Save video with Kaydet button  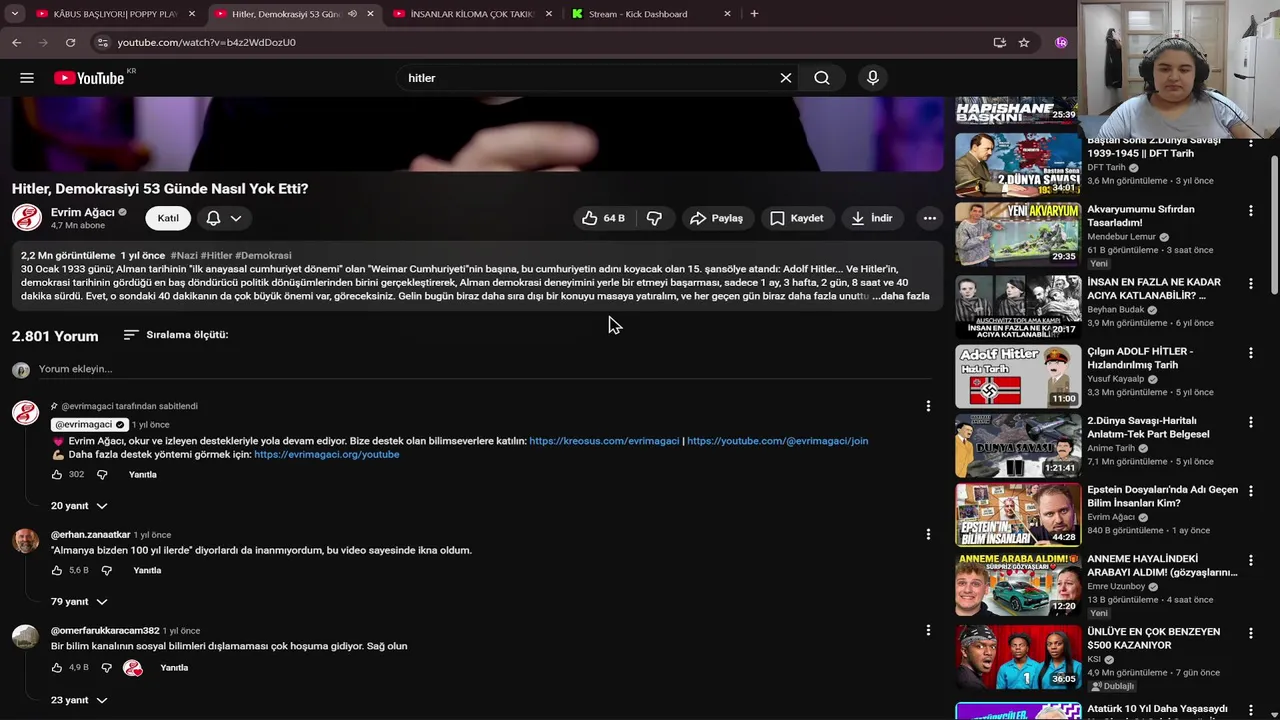[798, 218]
